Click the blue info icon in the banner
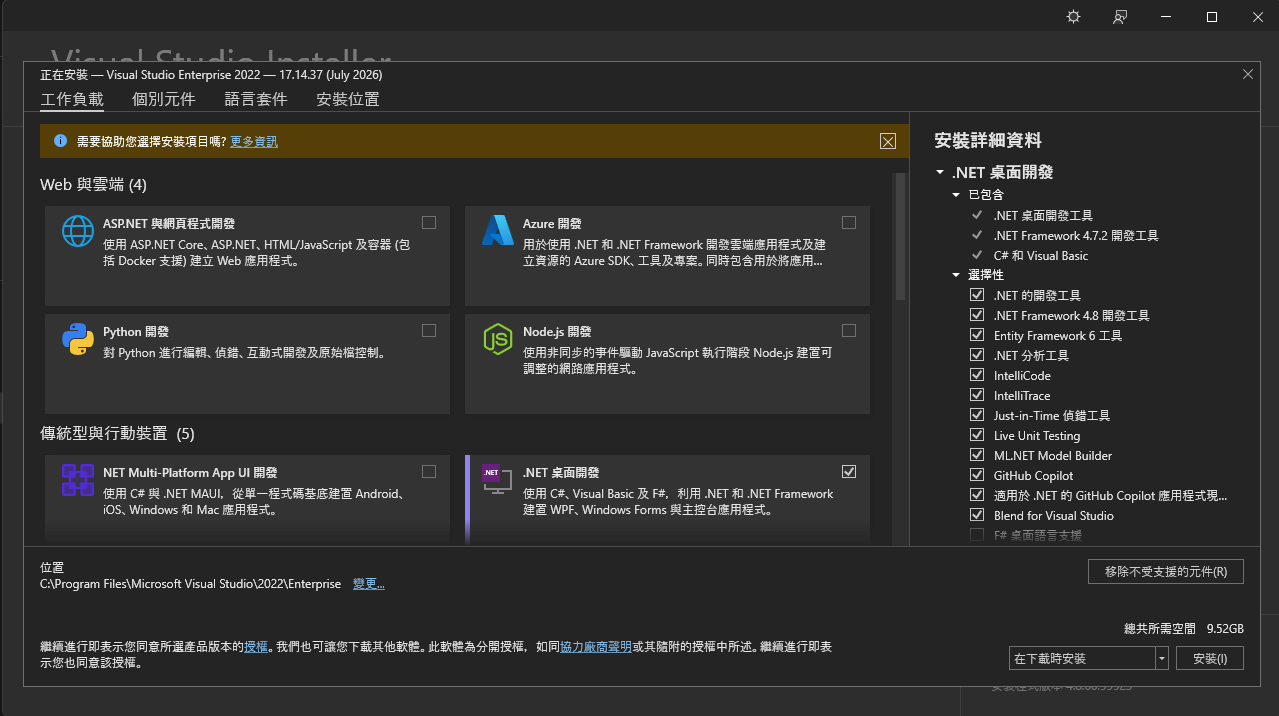1279x716 pixels. pos(60,142)
